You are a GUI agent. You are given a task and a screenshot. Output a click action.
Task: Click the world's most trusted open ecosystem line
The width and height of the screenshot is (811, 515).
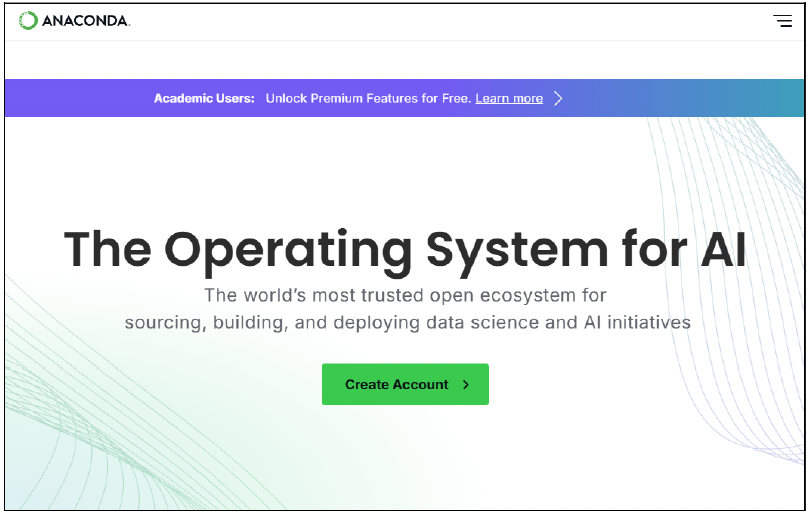tap(405, 295)
